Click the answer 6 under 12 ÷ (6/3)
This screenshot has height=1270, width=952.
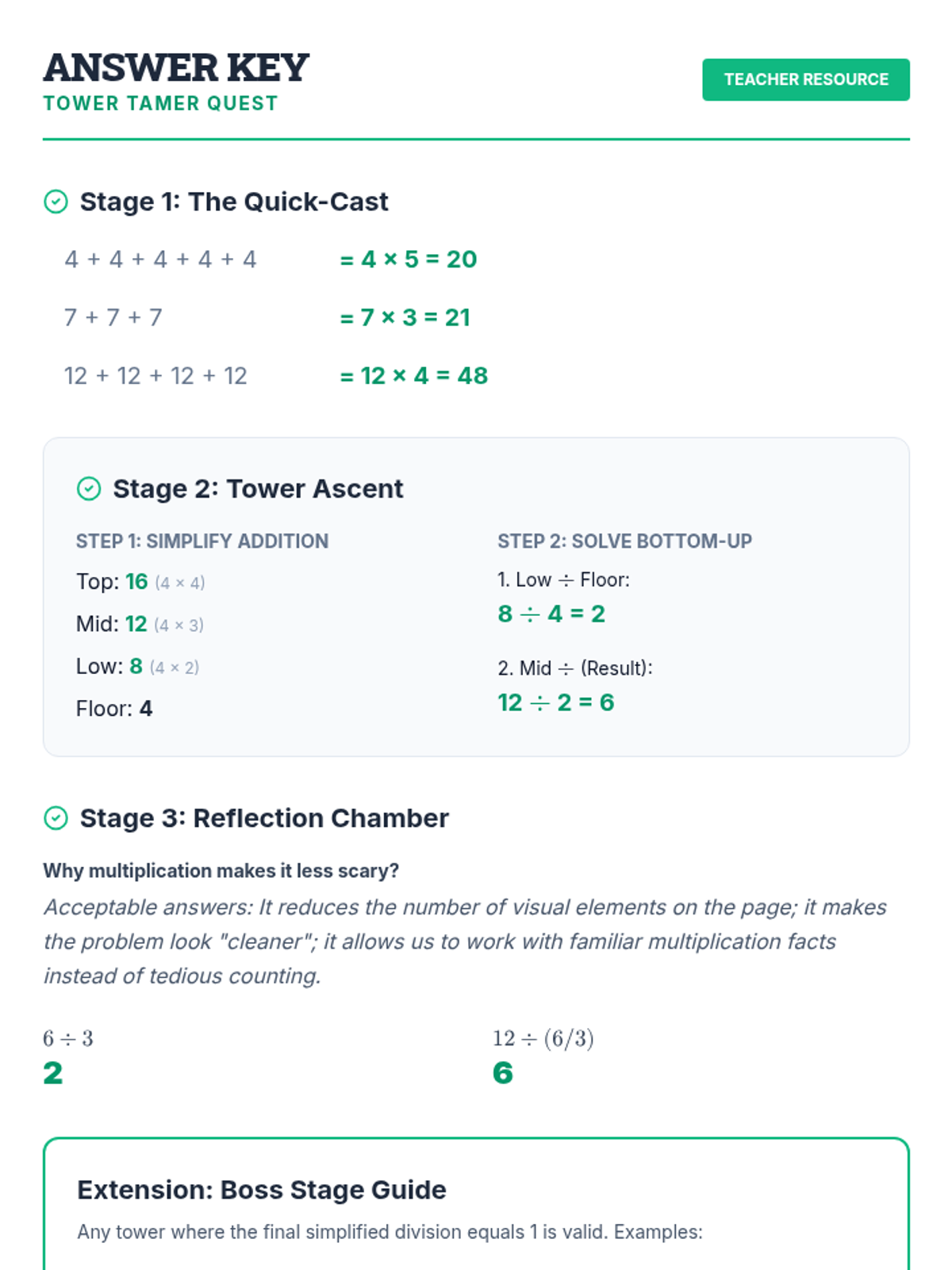(503, 1073)
